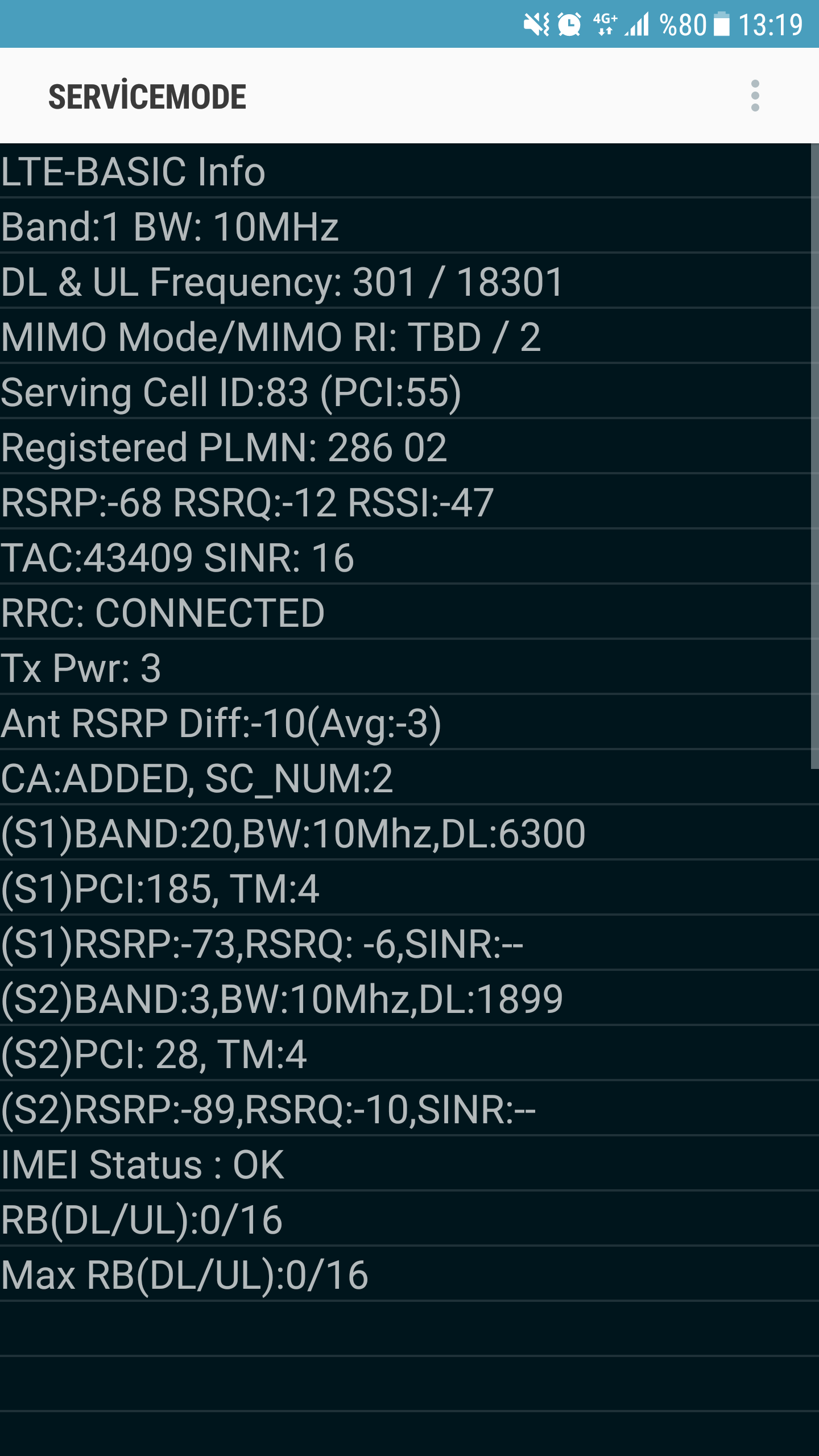This screenshot has height=1456, width=819.
Task: Tap the 4G+ network indicator icon
Action: click(605, 24)
